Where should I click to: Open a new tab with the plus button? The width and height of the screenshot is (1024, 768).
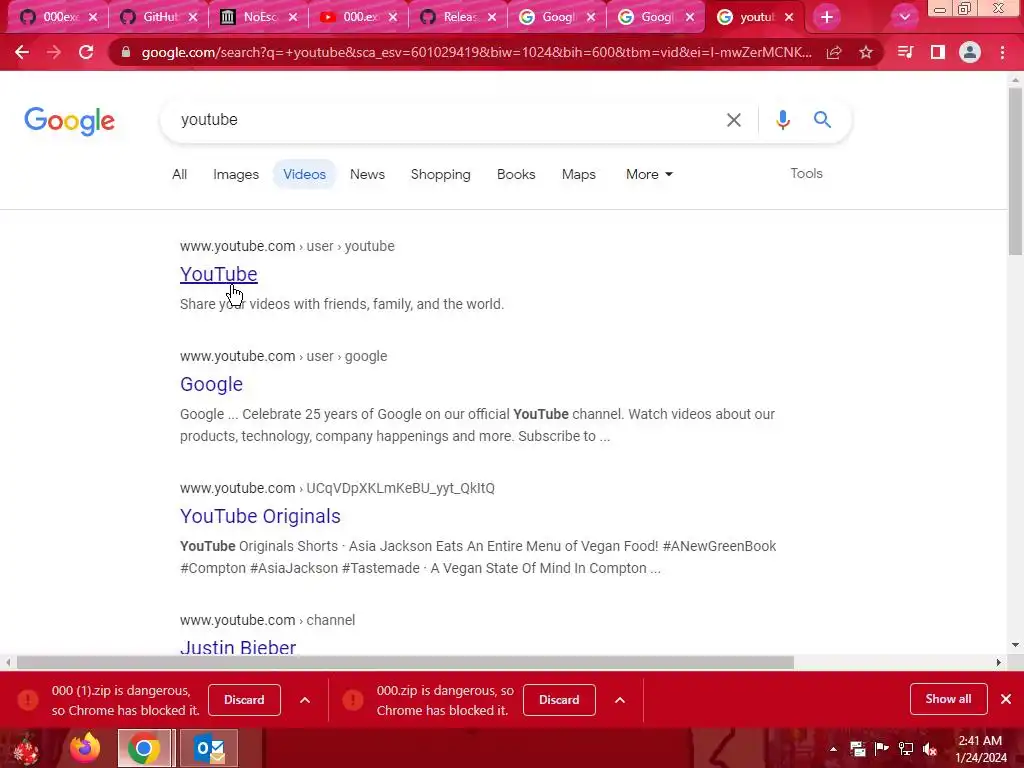pyautogui.click(x=827, y=17)
